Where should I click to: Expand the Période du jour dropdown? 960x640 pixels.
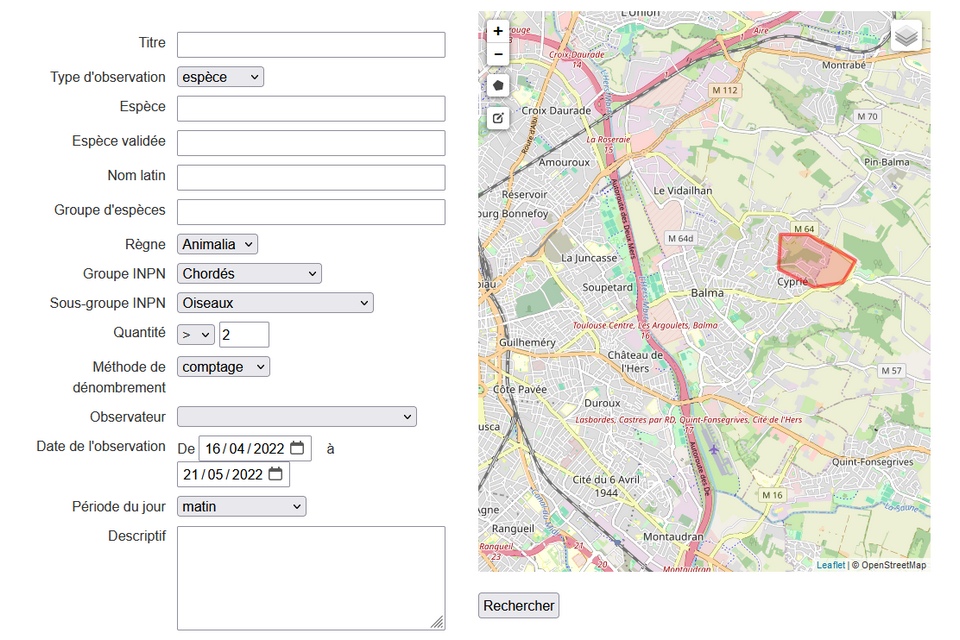click(x=241, y=506)
